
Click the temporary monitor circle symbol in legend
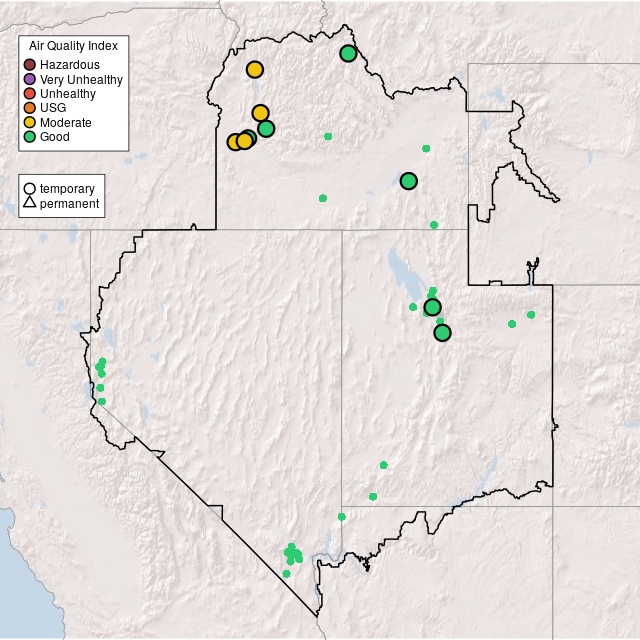coord(30,188)
